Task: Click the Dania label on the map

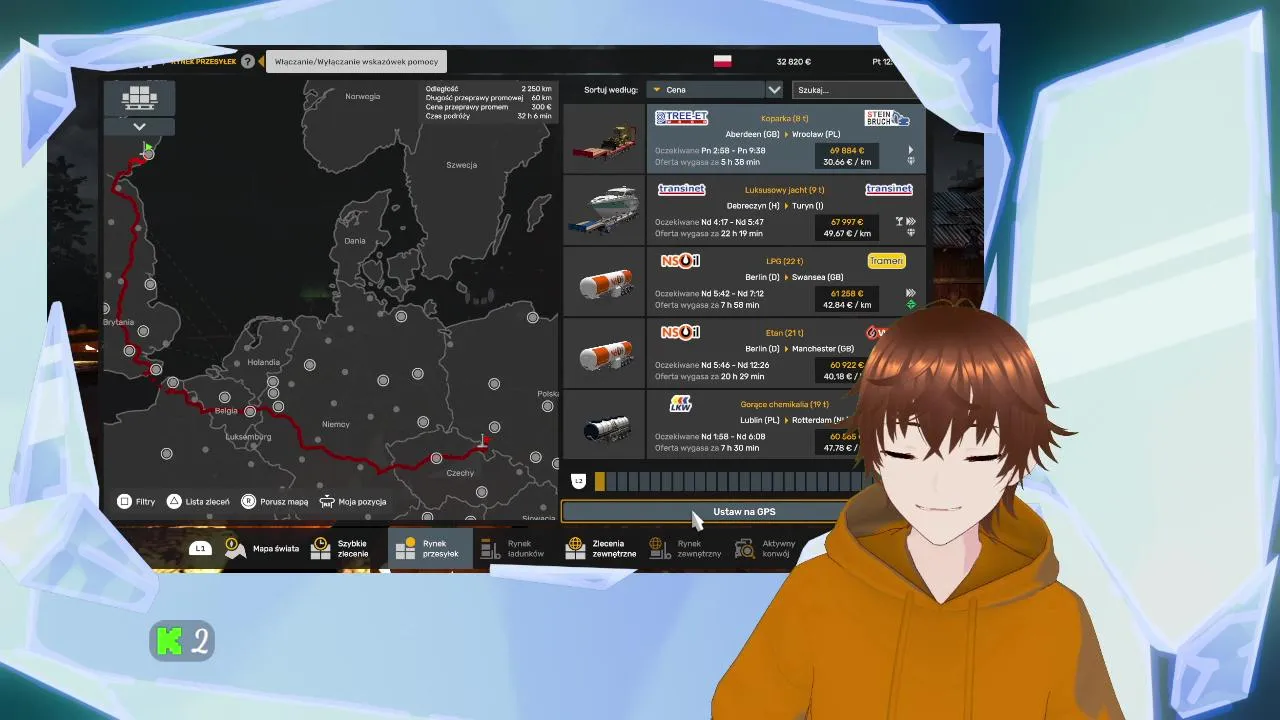Action: (355, 241)
